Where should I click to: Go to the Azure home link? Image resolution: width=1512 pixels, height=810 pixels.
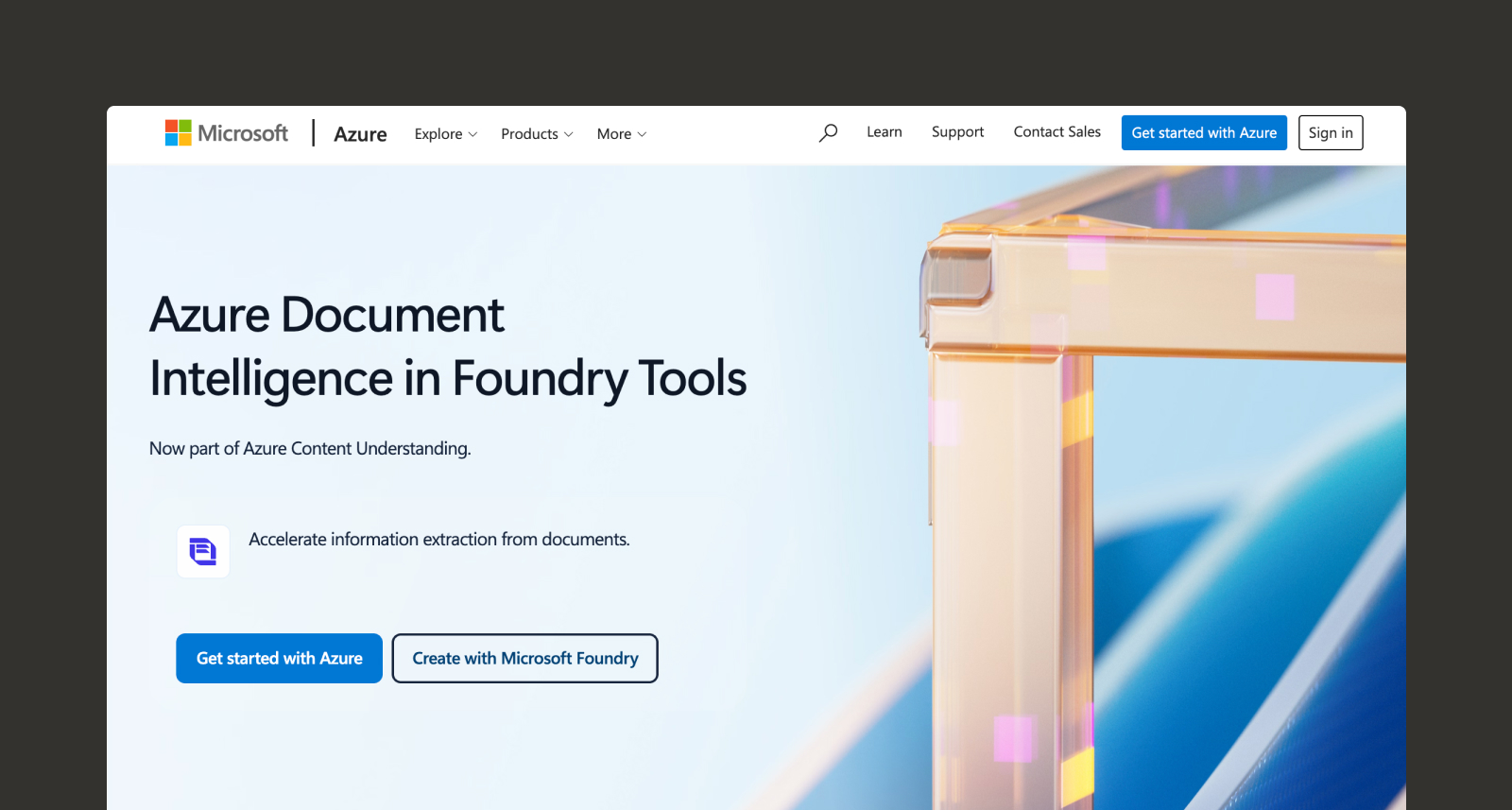point(360,134)
